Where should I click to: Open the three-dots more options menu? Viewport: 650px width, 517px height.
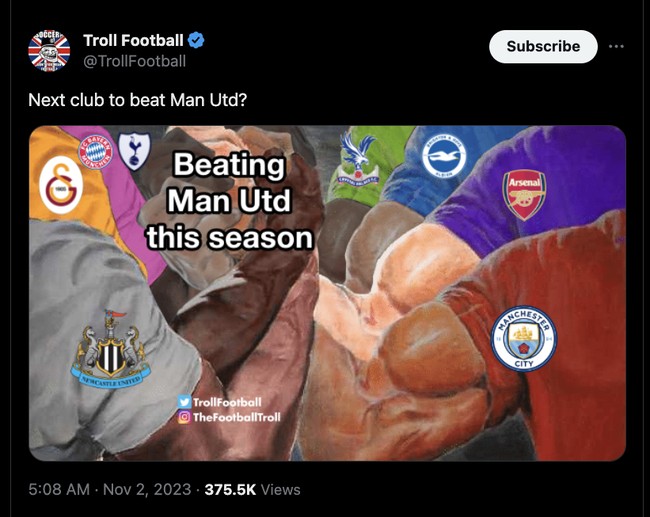click(x=617, y=46)
